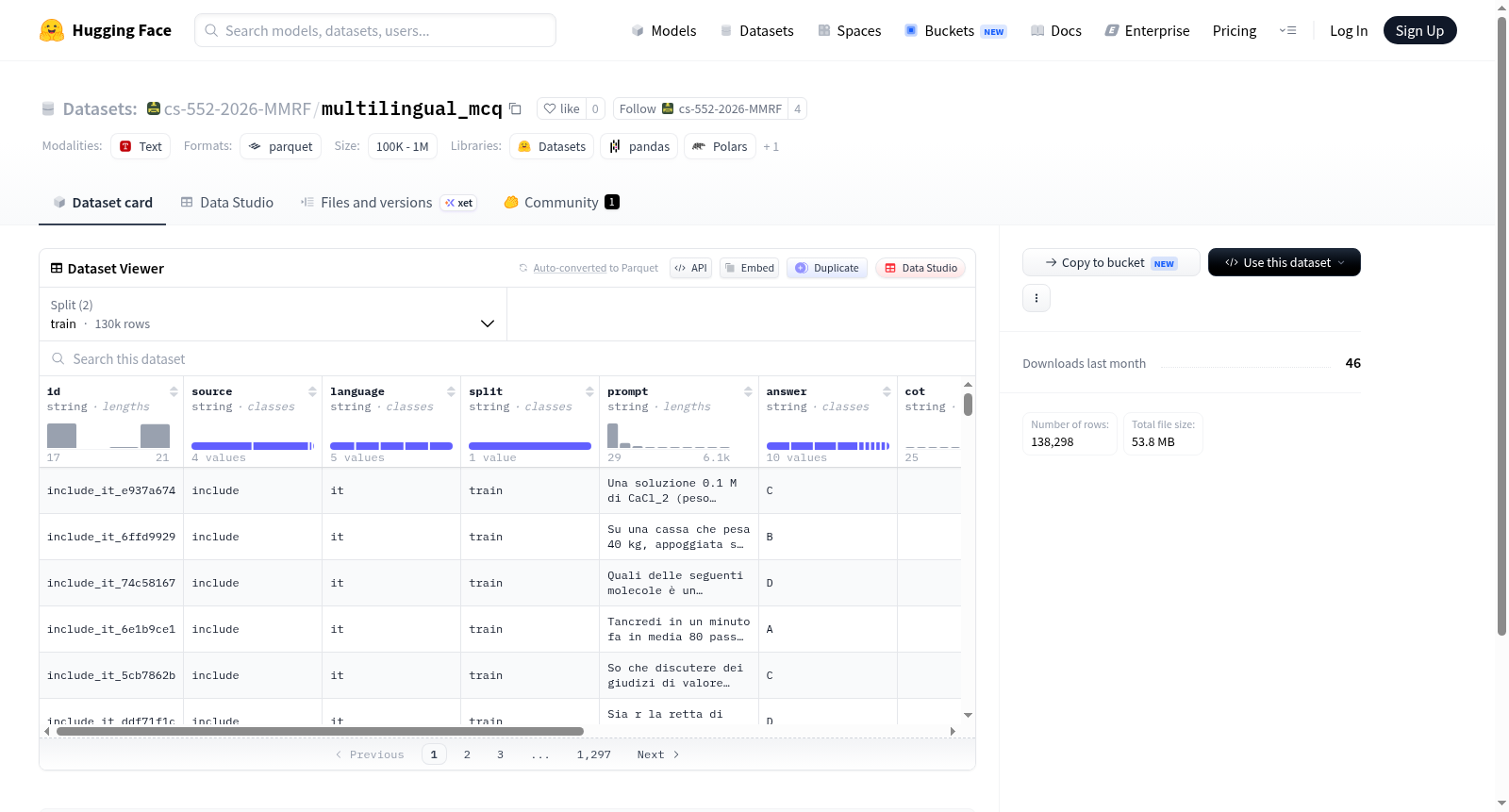Click the table's scroll-left arrow

point(46,731)
